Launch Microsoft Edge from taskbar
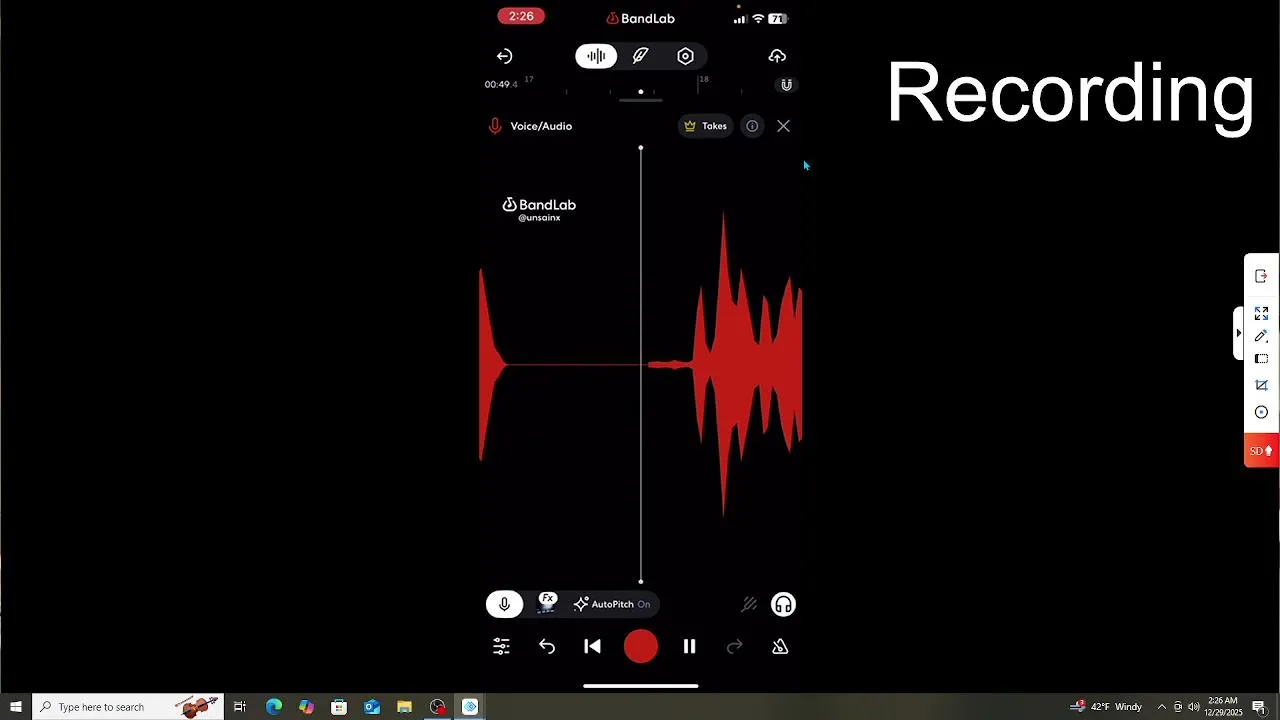The image size is (1280, 720). click(x=273, y=707)
